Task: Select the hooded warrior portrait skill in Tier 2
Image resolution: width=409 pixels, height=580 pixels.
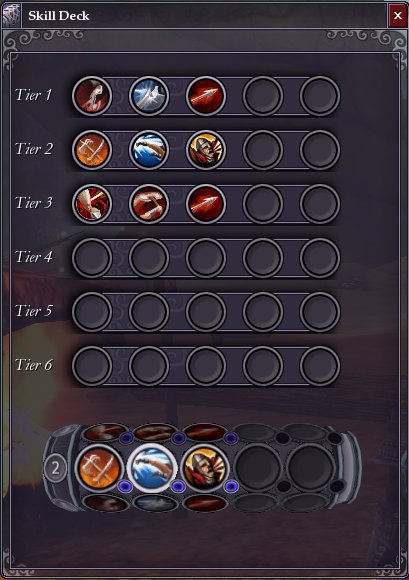Action: click(x=206, y=150)
